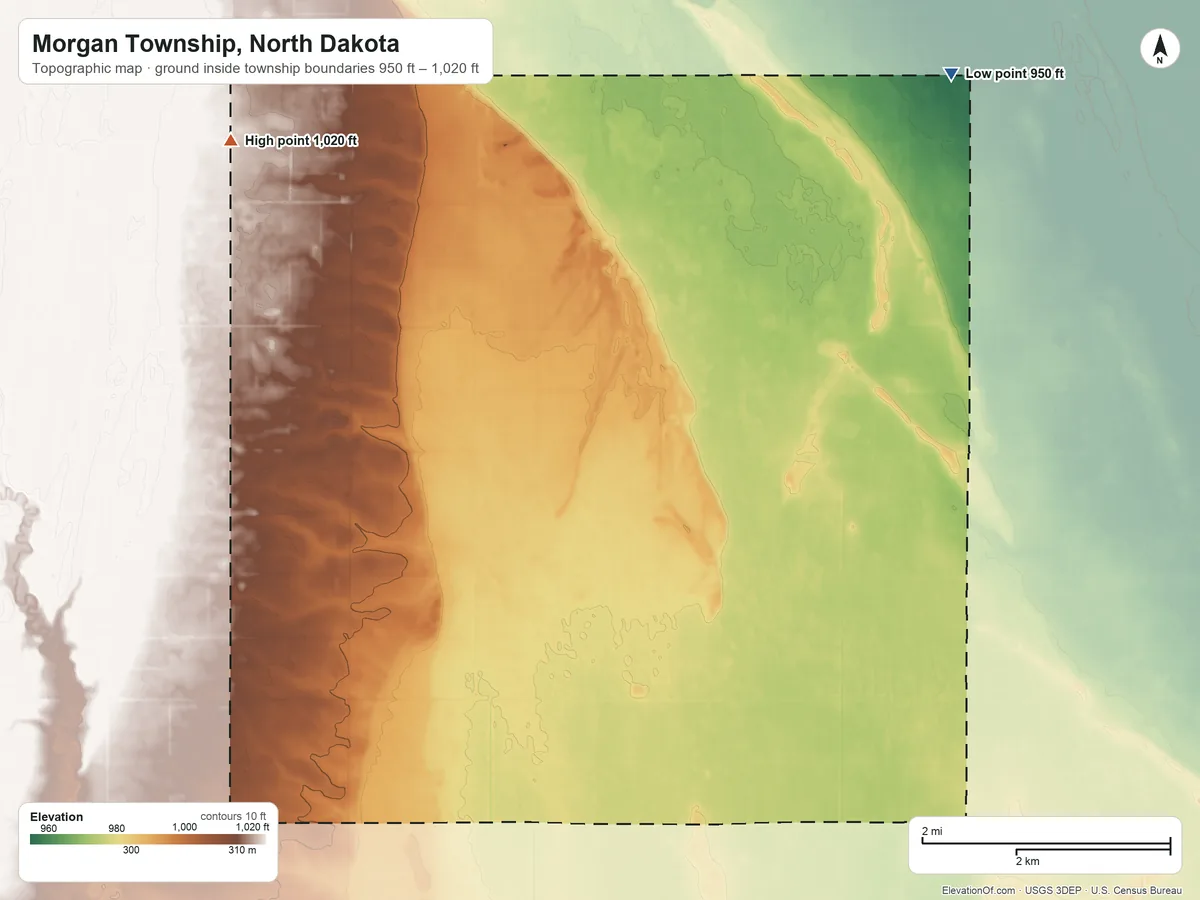Select the 'Low point 950 ft' label

point(1014,74)
